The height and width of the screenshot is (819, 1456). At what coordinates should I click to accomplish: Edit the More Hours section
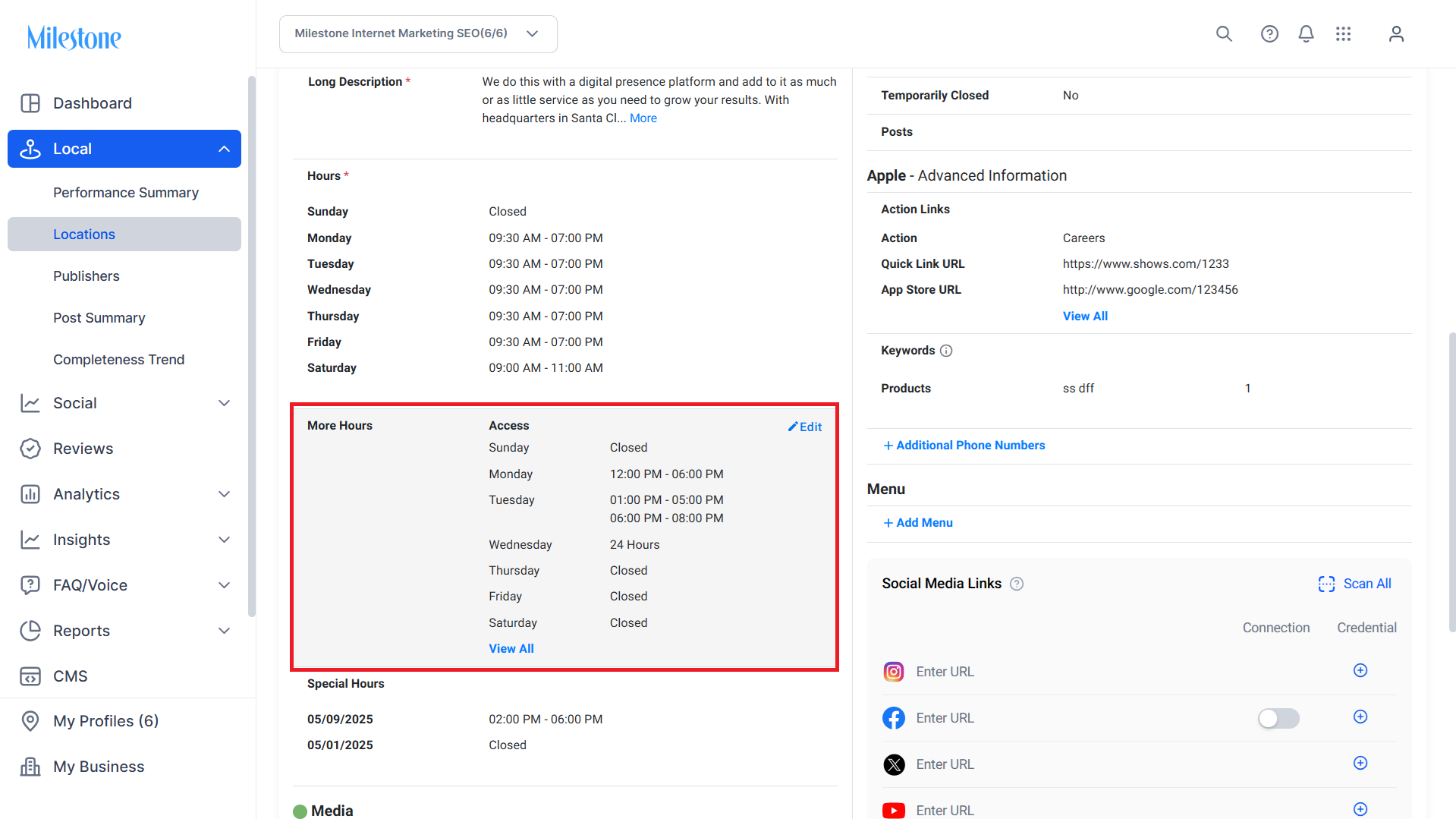point(805,427)
